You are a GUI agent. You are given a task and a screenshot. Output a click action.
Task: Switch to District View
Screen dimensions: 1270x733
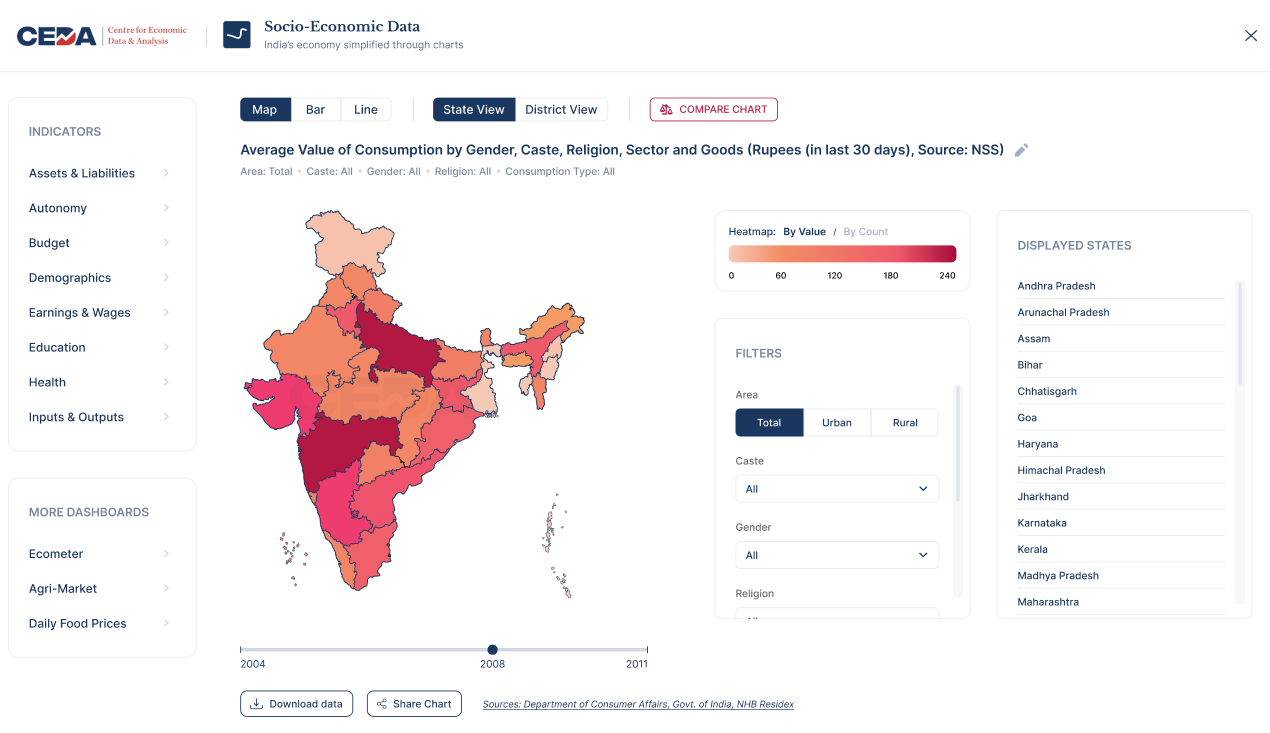point(561,110)
